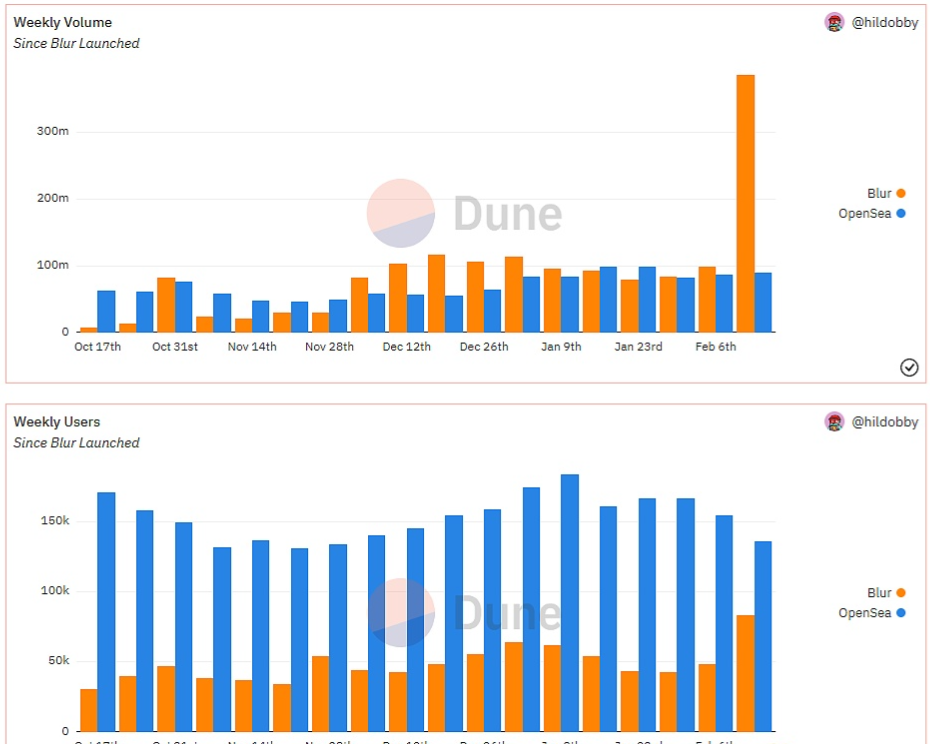Click the Feb 6th label on Weekly Volume axis
Image resolution: width=930 pixels, height=744 pixels.
tap(715, 347)
